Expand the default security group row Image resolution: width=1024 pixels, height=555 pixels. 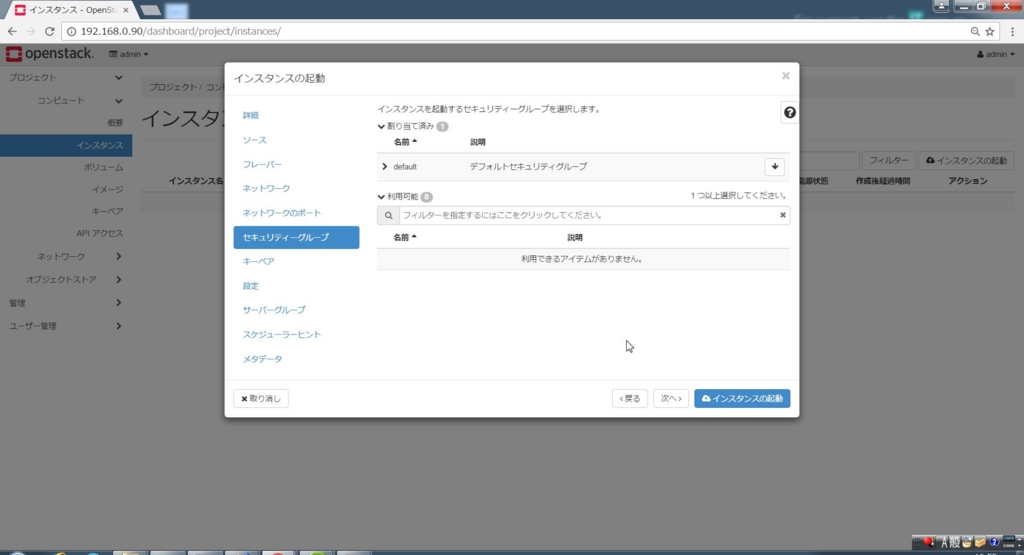pyautogui.click(x=385, y=166)
